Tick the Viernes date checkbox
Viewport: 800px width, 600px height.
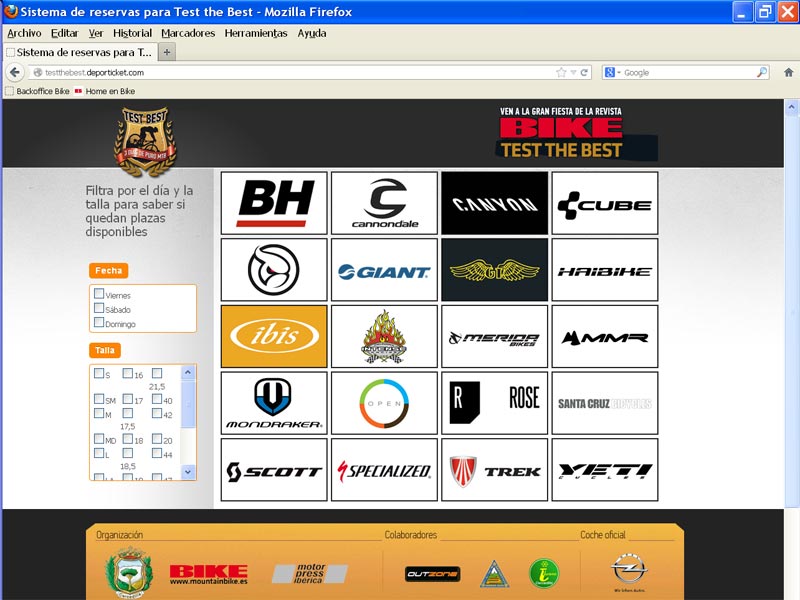coord(99,293)
